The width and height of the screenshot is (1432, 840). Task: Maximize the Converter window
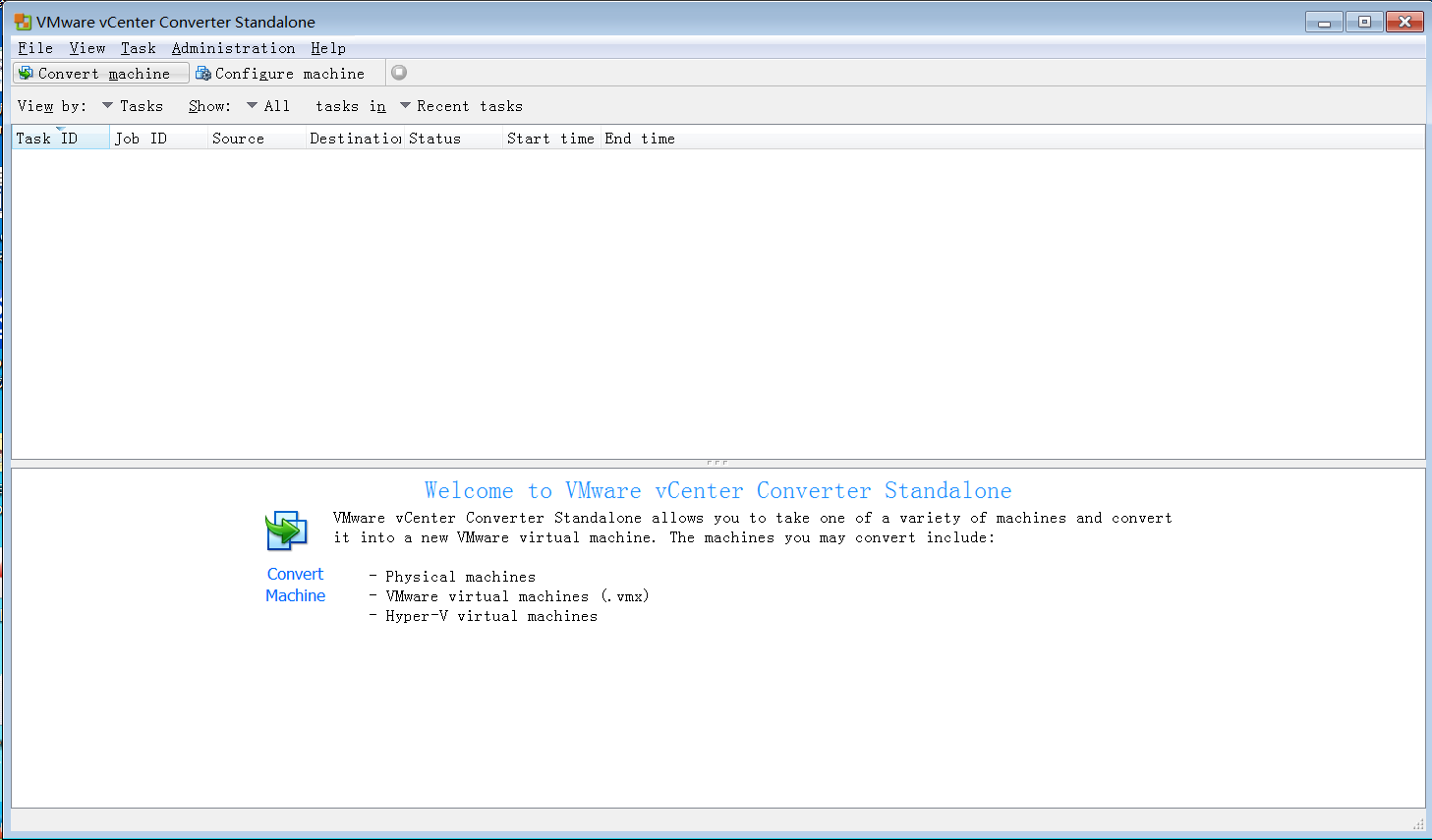click(1364, 22)
